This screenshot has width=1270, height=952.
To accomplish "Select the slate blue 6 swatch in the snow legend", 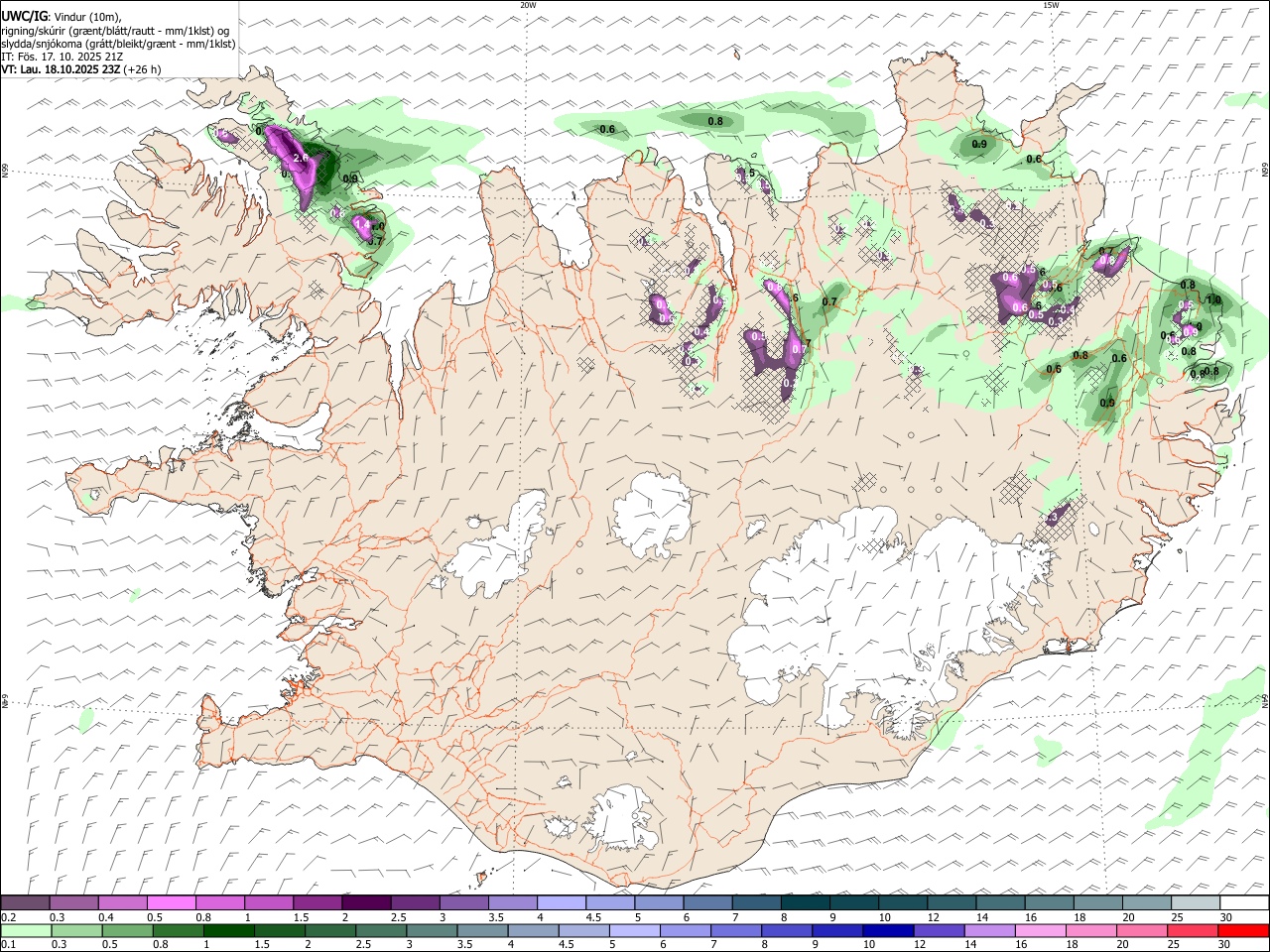I will coord(707,902).
